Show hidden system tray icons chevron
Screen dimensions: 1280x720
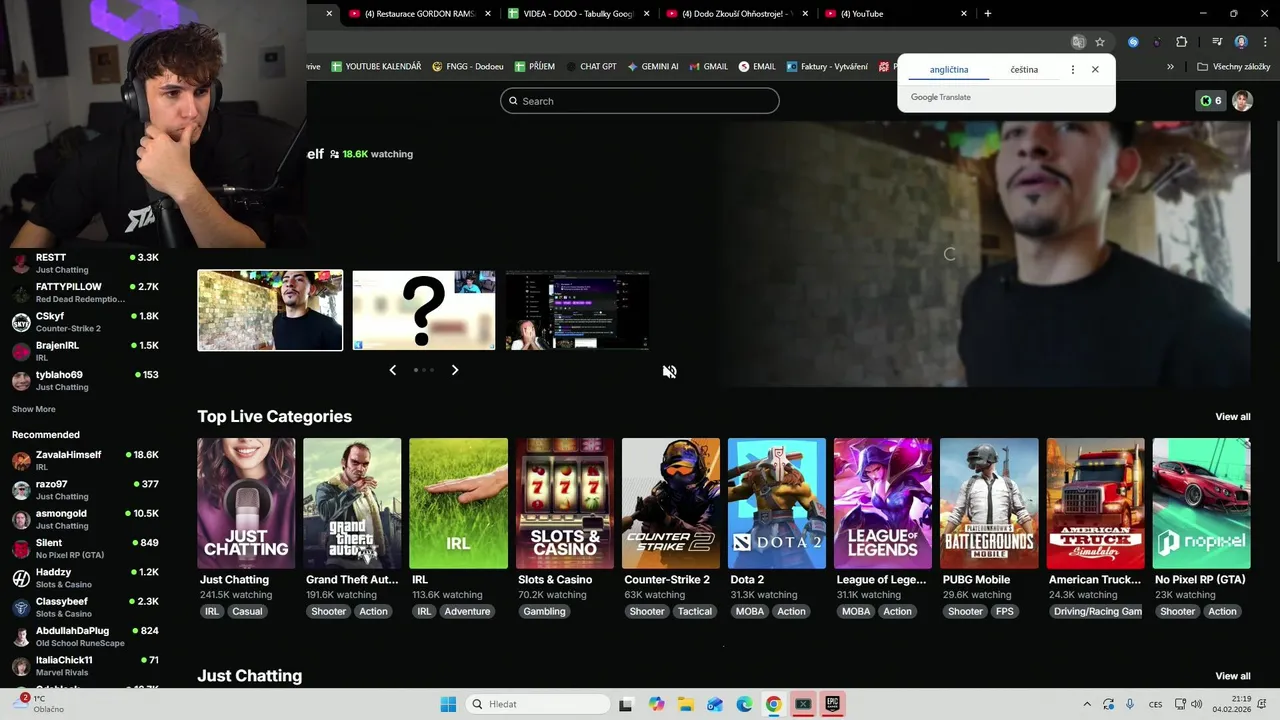tap(1088, 704)
